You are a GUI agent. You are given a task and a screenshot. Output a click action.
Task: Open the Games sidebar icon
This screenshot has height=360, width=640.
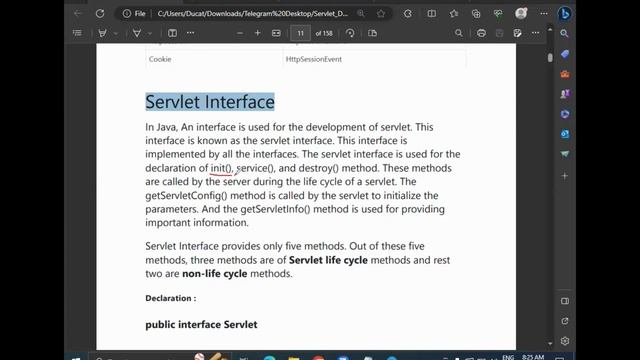(x=564, y=94)
